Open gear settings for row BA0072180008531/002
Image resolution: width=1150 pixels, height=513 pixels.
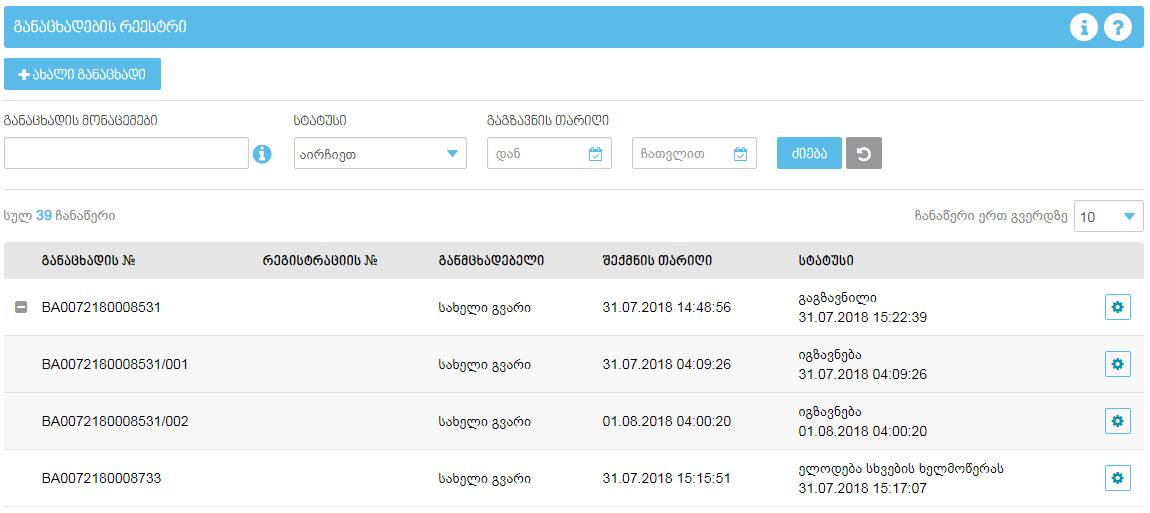(1117, 421)
